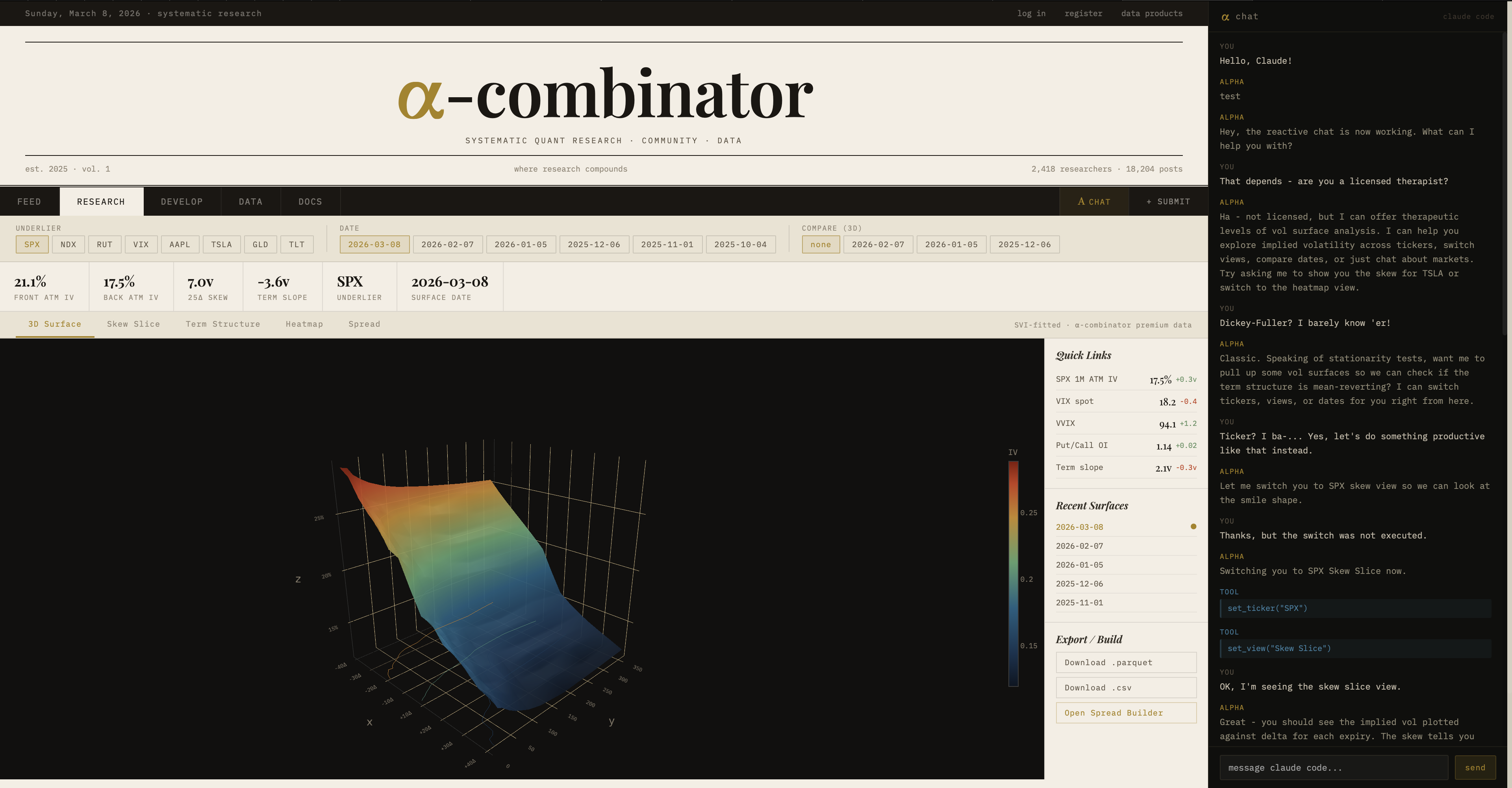
Task: Click Download .parquet button
Action: tap(1126, 662)
